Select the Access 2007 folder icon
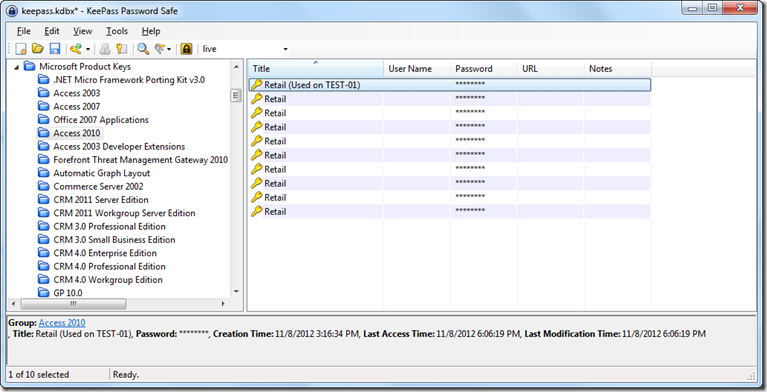This screenshot has width=767, height=392. point(44,106)
